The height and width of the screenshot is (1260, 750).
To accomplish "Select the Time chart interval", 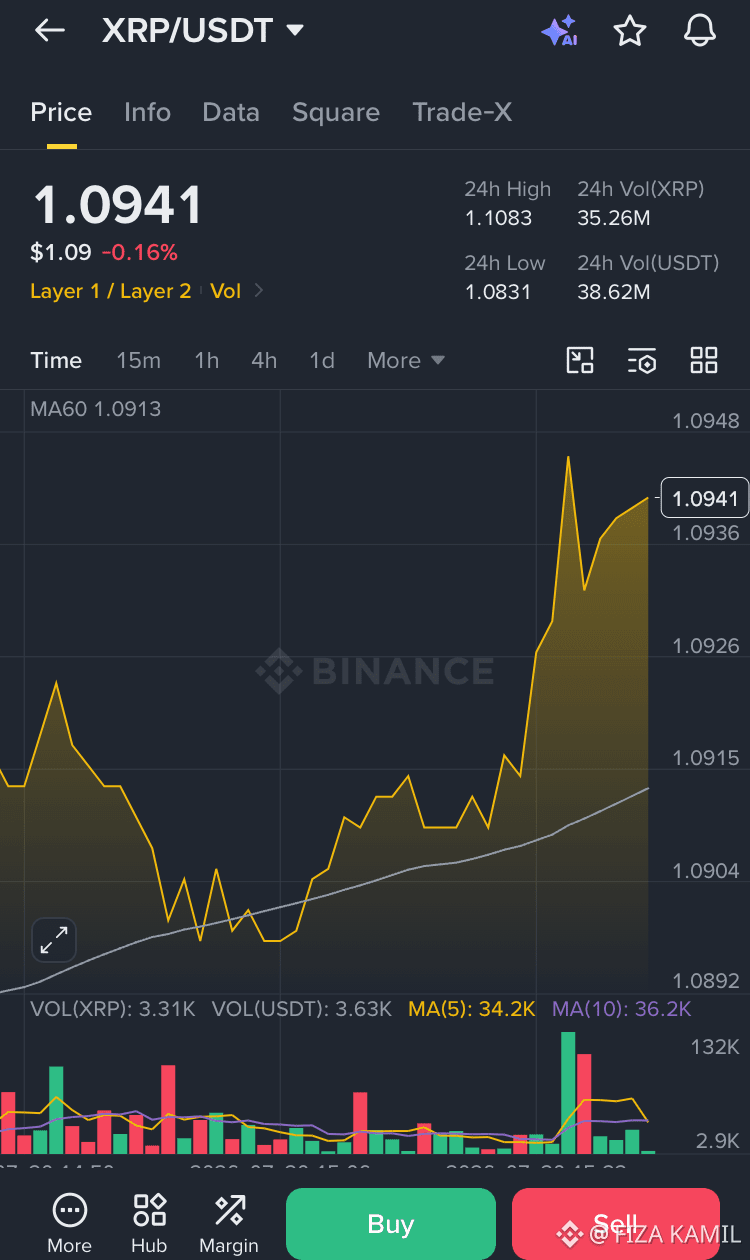I will pyautogui.click(x=56, y=360).
